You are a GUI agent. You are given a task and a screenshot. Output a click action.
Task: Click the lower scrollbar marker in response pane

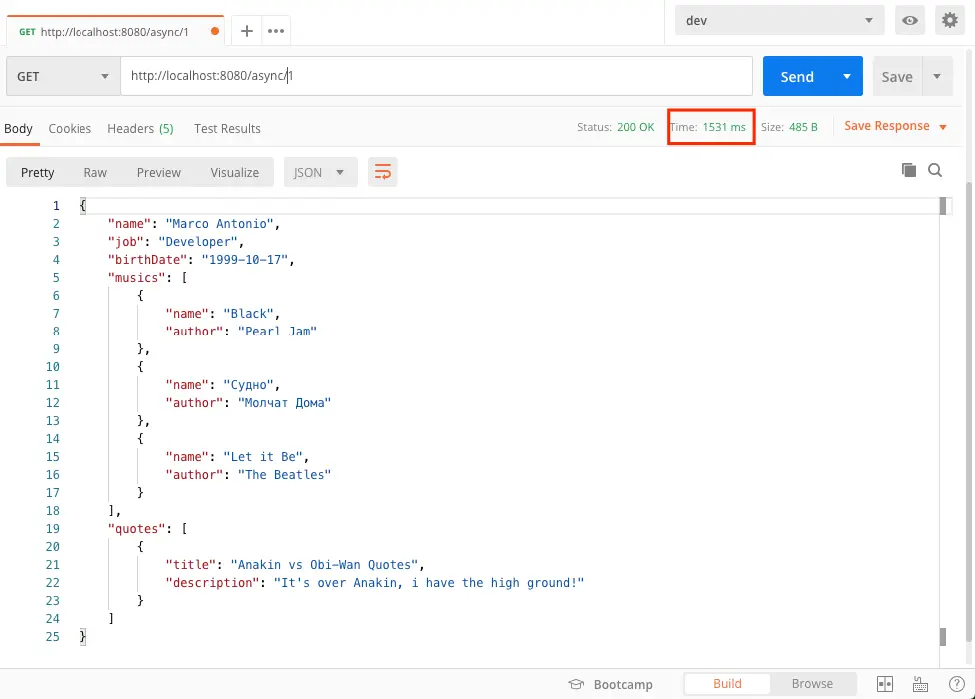click(x=943, y=636)
